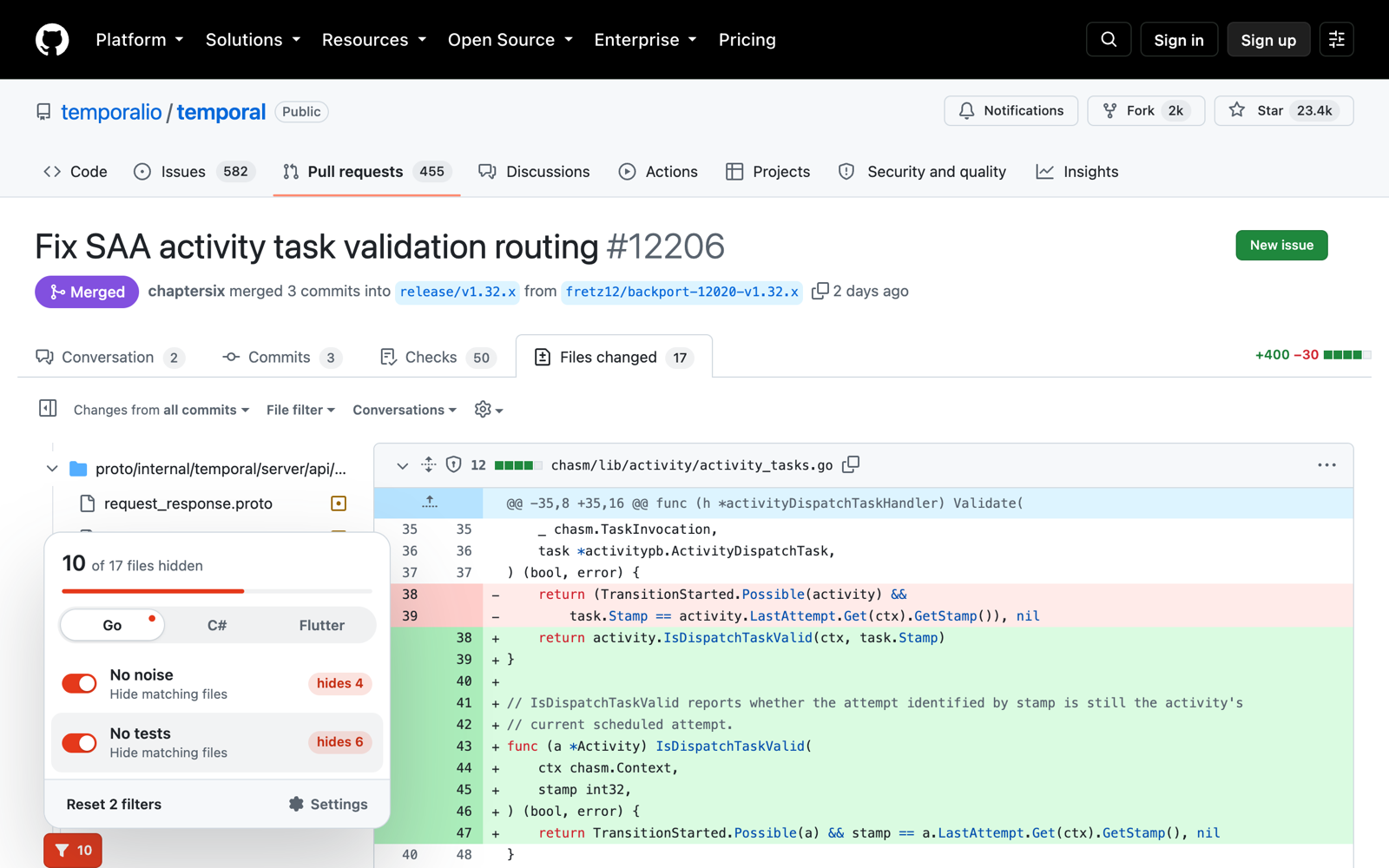Collapse the activity_tasks.go diff chevron

click(402, 466)
